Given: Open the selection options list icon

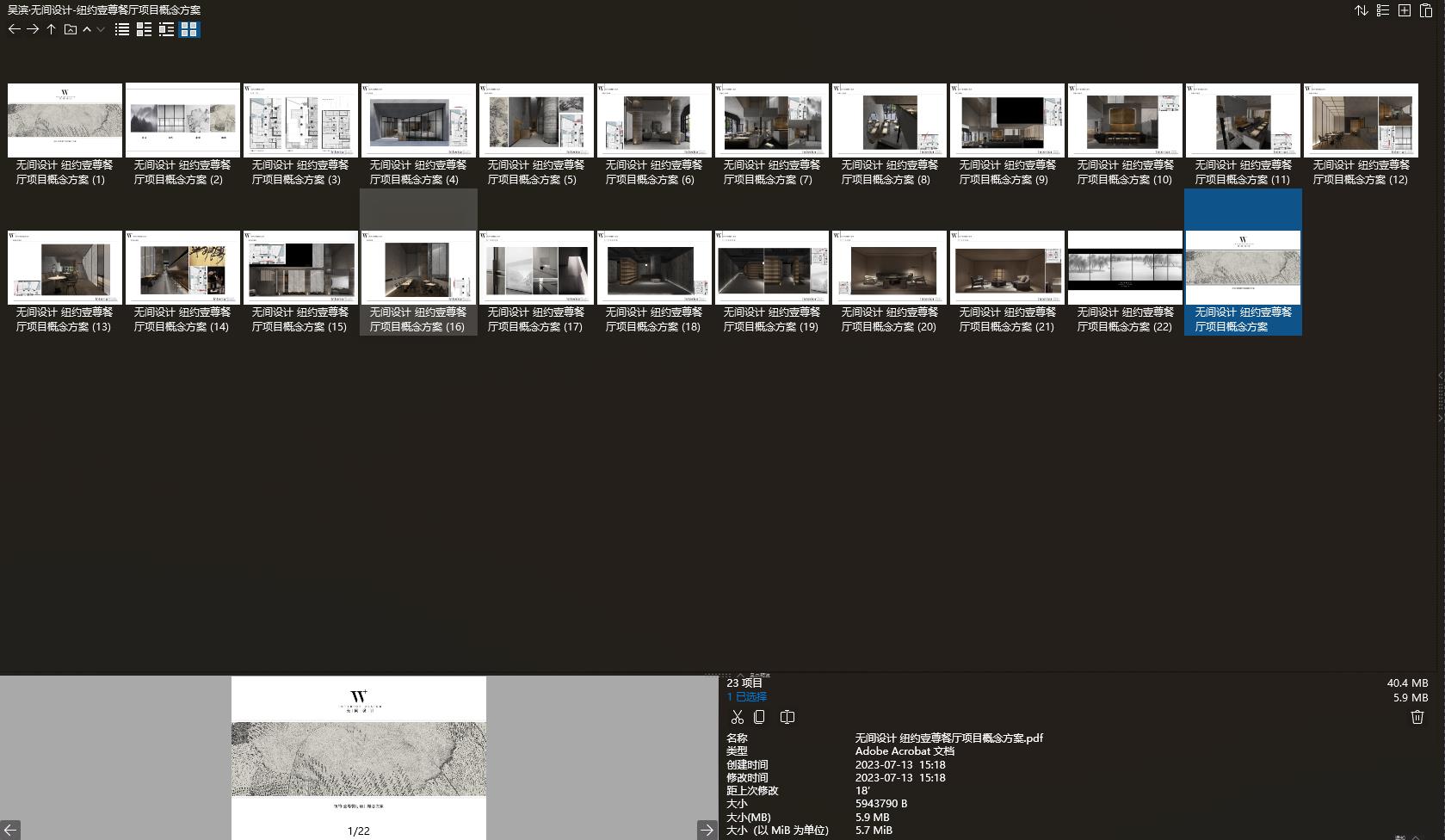Looking at the screenshot, I should tap(1383, 10).
